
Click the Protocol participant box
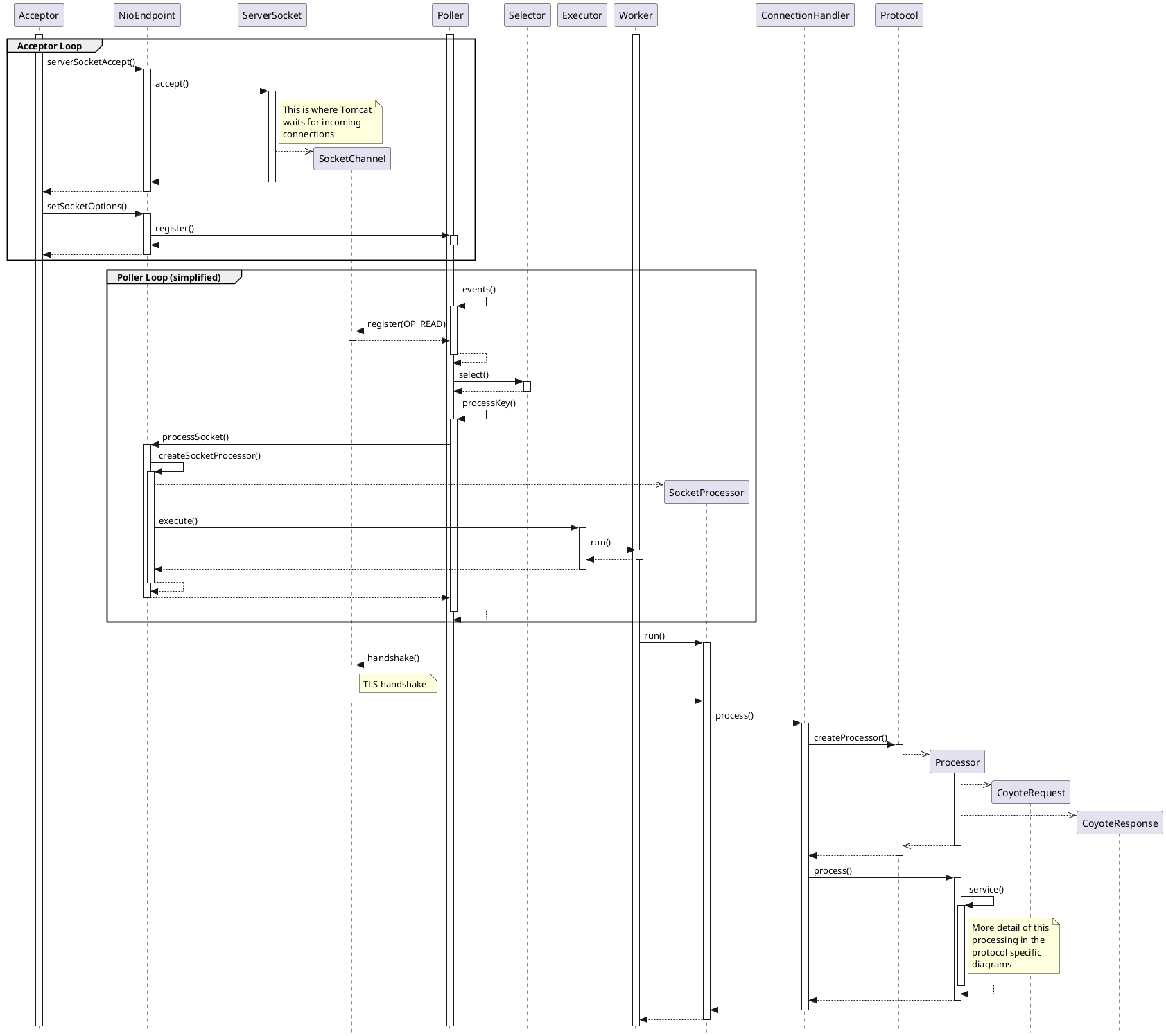[898, 15]
